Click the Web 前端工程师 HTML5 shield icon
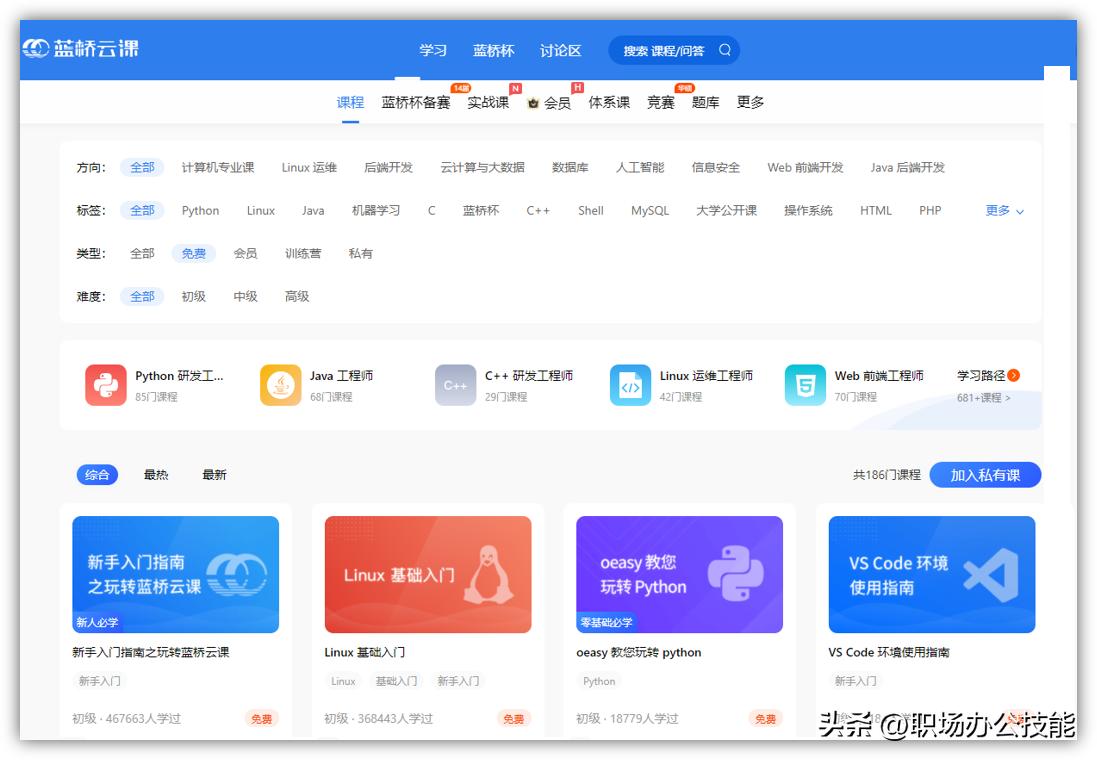Screen dimensions: 1097x760 pos(805,385)
